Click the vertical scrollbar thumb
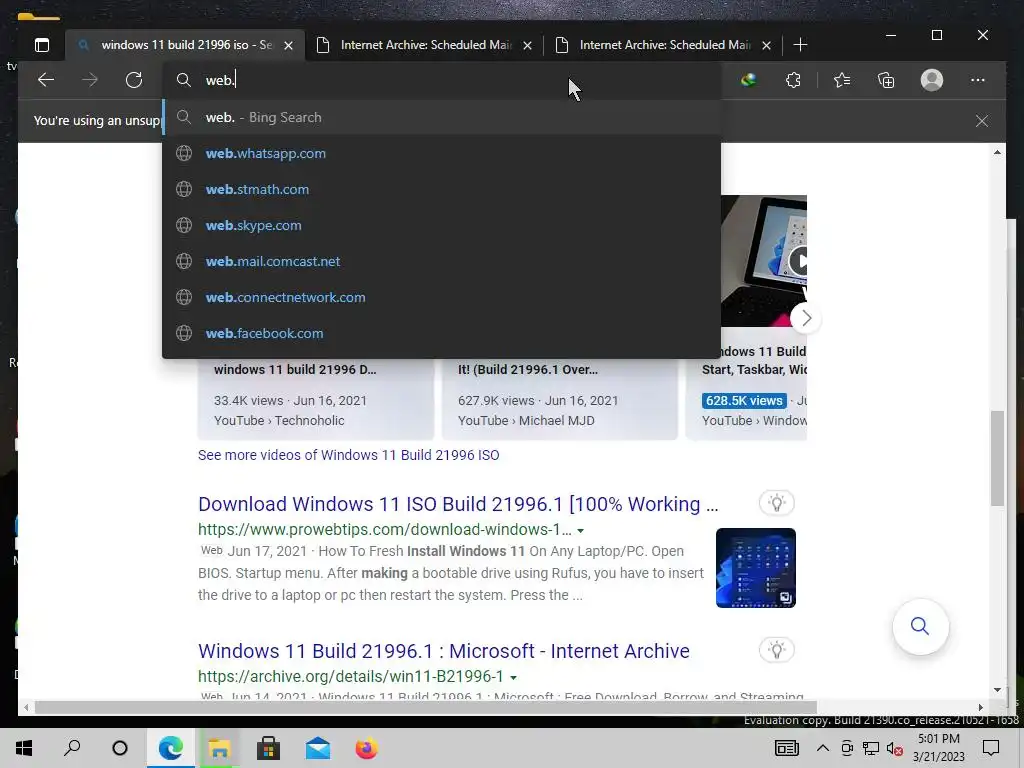 pyautogui.click(x=997, y=458)
